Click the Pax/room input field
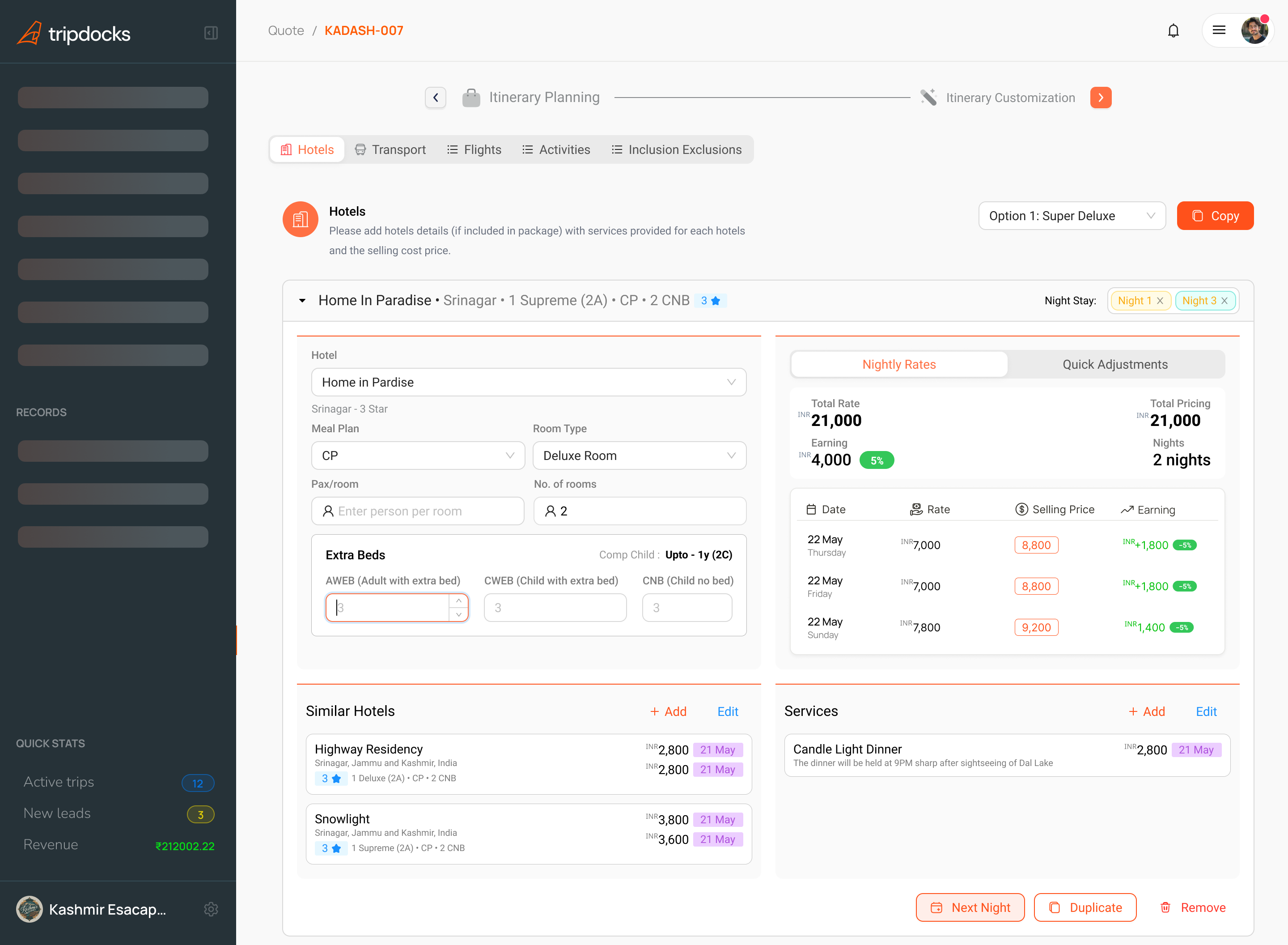 (x=418, y=511)
